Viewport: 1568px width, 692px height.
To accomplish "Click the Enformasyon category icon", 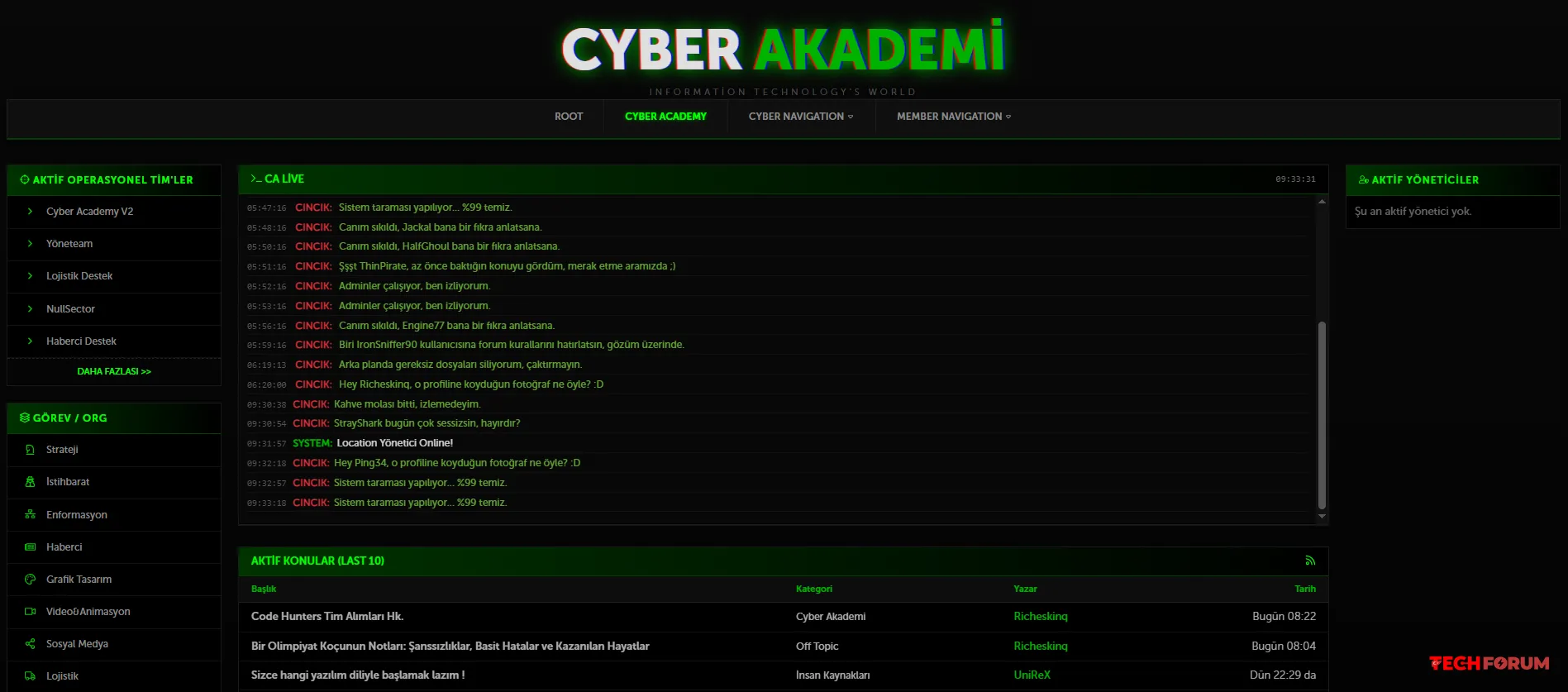I will click(30, 514).
